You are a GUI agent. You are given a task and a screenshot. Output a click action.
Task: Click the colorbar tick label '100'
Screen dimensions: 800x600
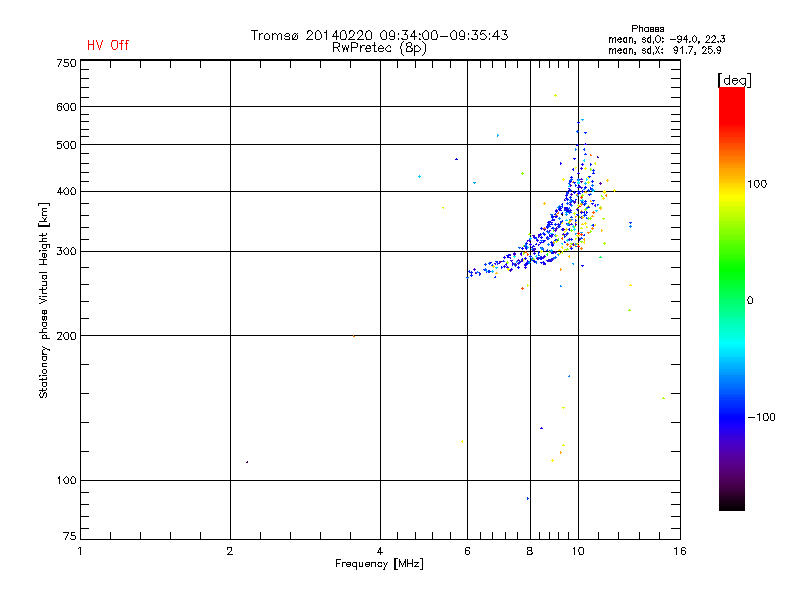[x=757, y=184]
